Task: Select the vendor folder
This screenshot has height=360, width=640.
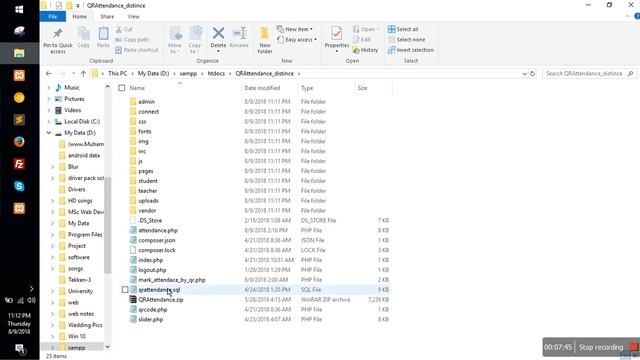Action: pyautogui.click(x=147, y=211)
